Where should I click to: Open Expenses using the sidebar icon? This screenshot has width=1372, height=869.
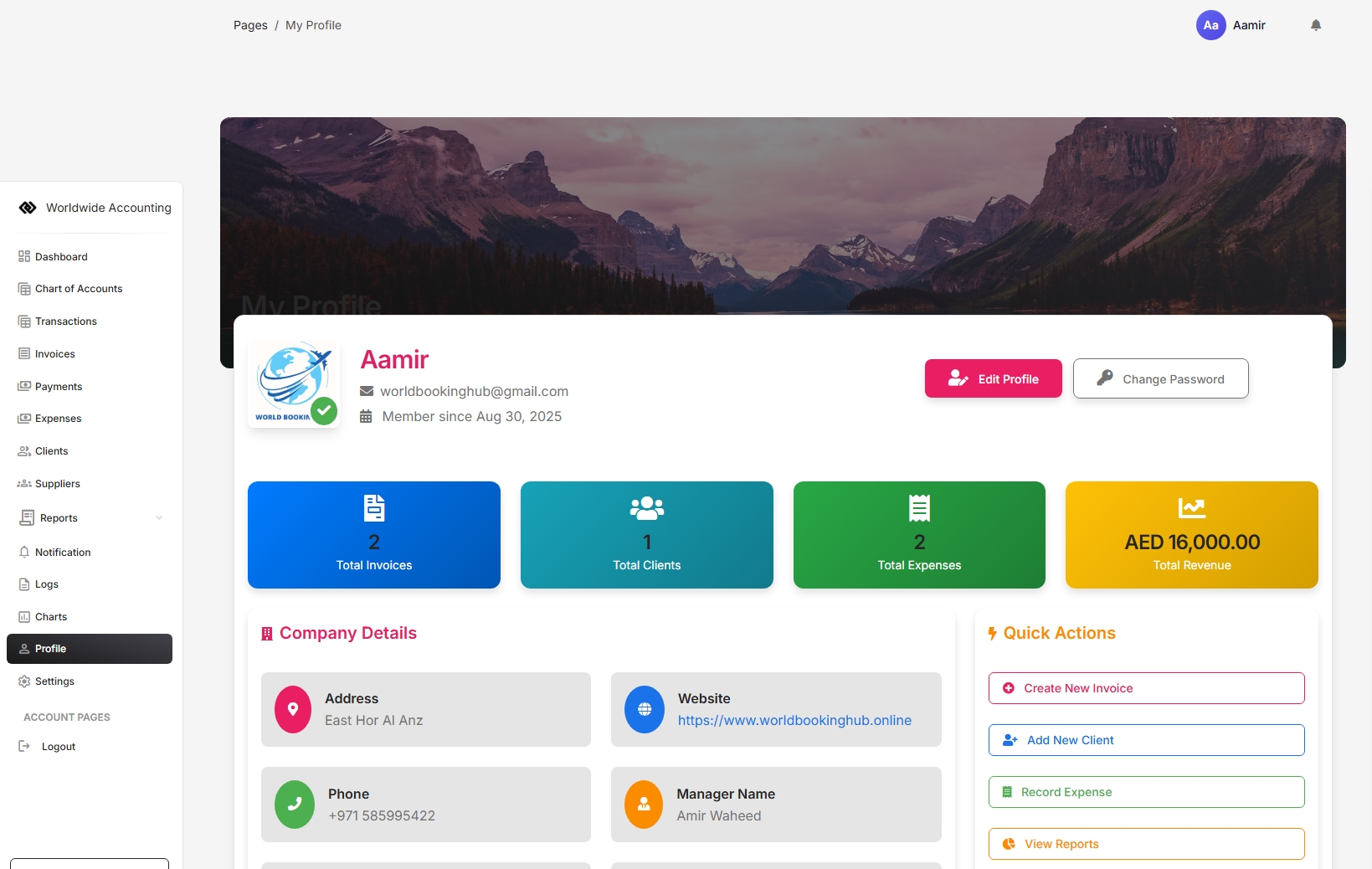tap(23, 419)
